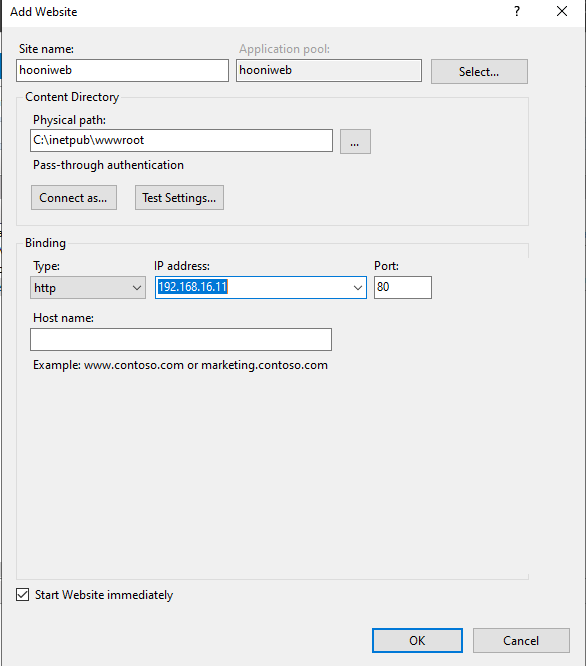Click the Binding group label
This screenshot has width=586, height=666.
click(45, 243)
